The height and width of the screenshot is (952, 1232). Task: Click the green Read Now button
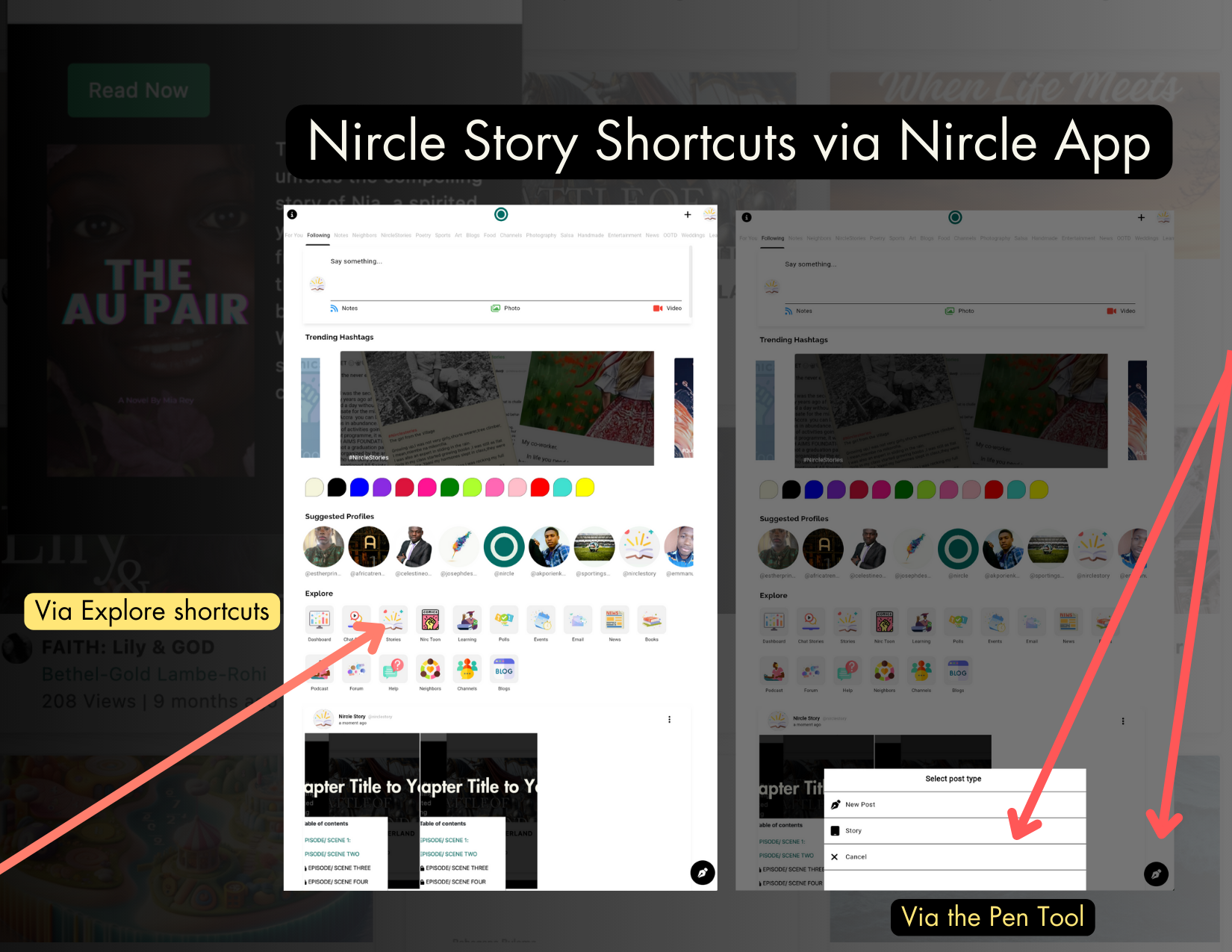(139, 90)
